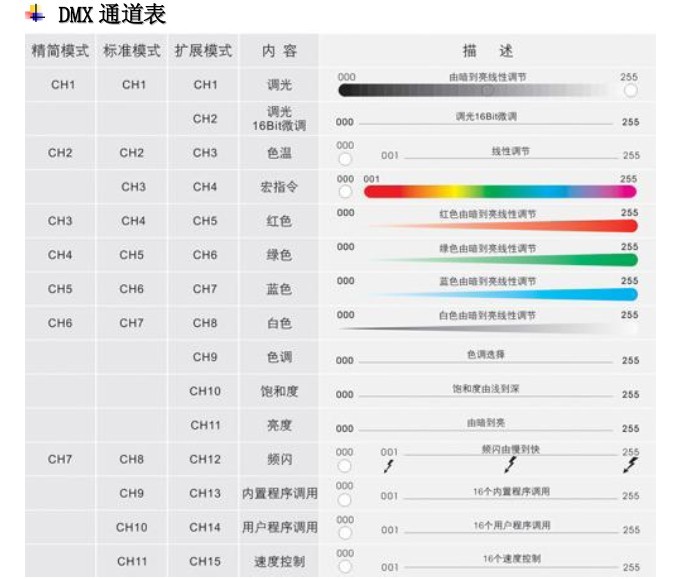Click the blue gradient wedge bar
Screen dimensions: 676x579
[502, 294]
